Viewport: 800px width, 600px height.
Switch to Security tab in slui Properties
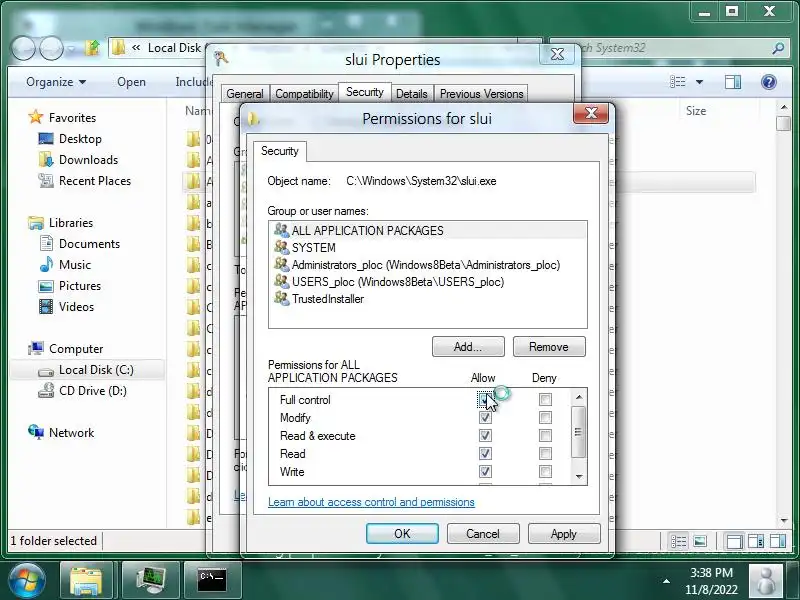click(x=364, y=92)
